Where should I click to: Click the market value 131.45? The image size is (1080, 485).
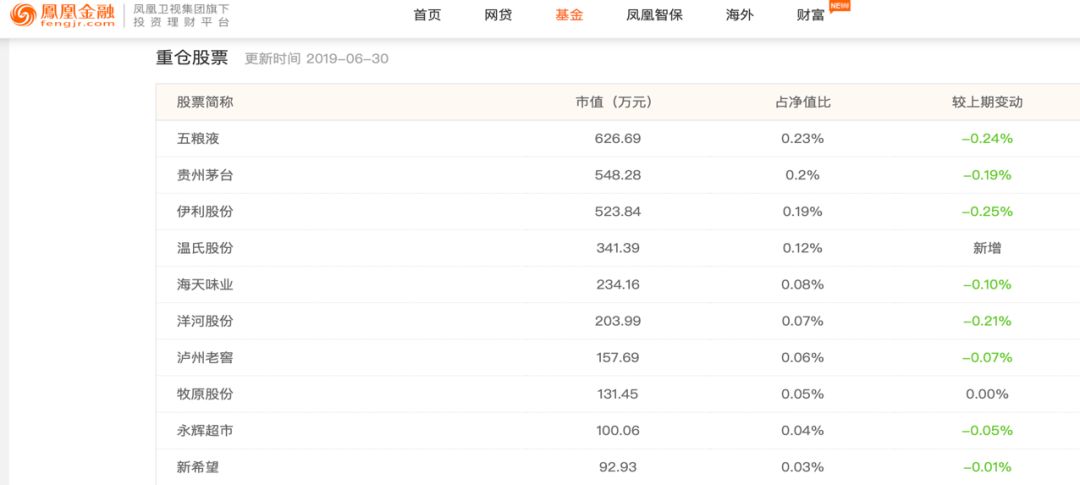pyautogui.click(x=618, y=394)
